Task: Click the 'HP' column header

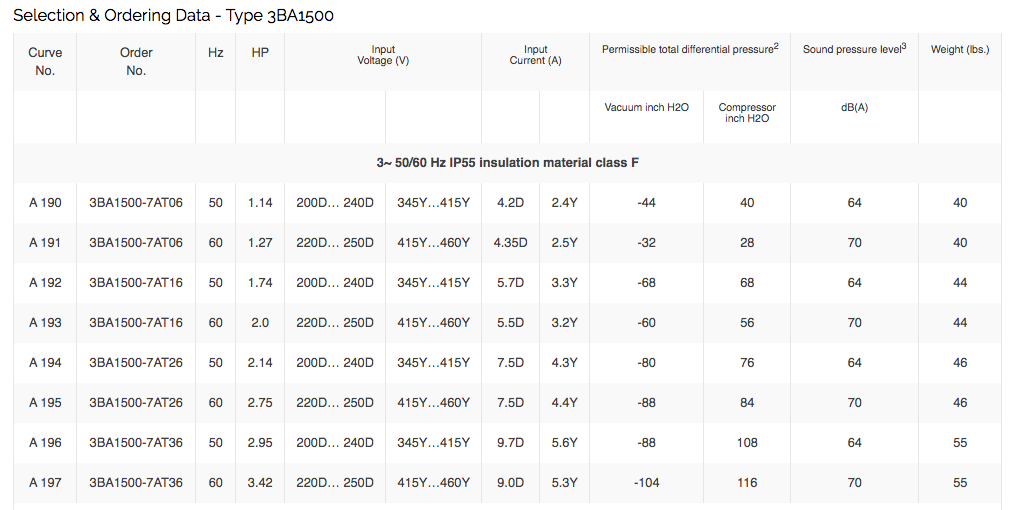Action: point(260,52)
